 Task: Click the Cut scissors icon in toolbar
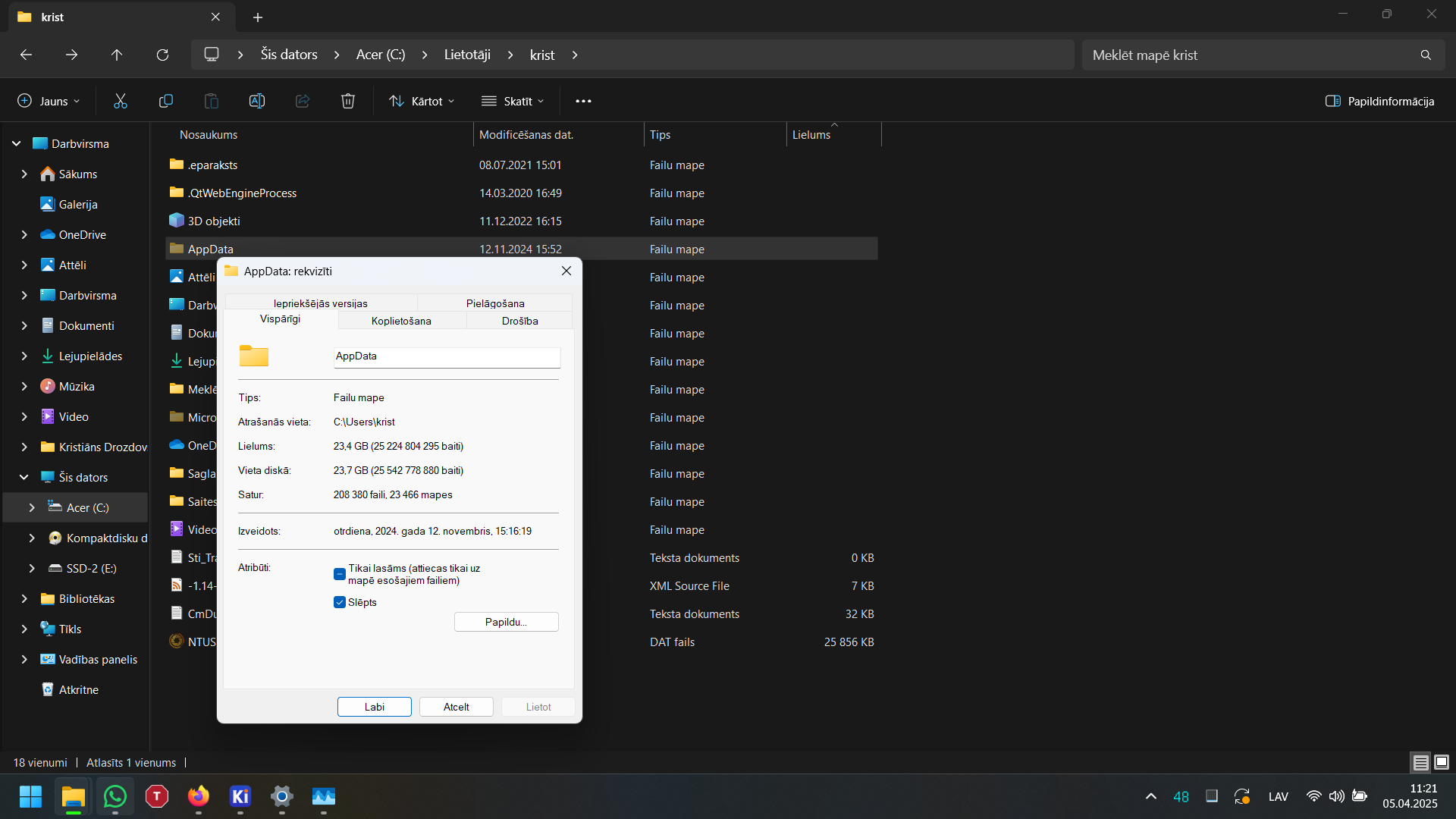121,101
